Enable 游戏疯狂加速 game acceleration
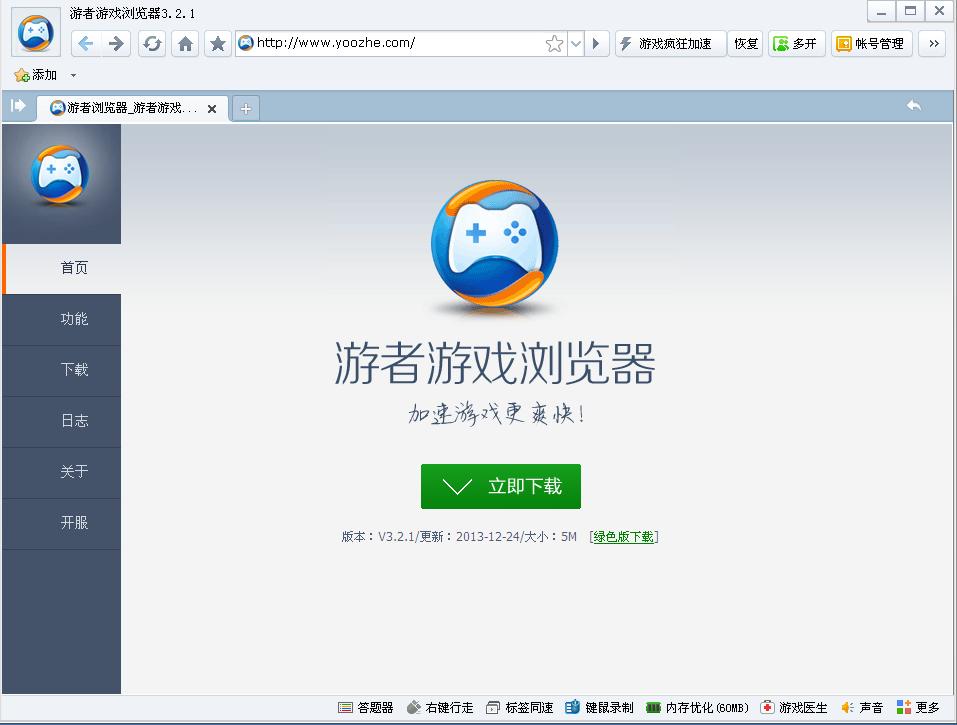The width and height of the screenshot is (957, 725). coord(670,43)
